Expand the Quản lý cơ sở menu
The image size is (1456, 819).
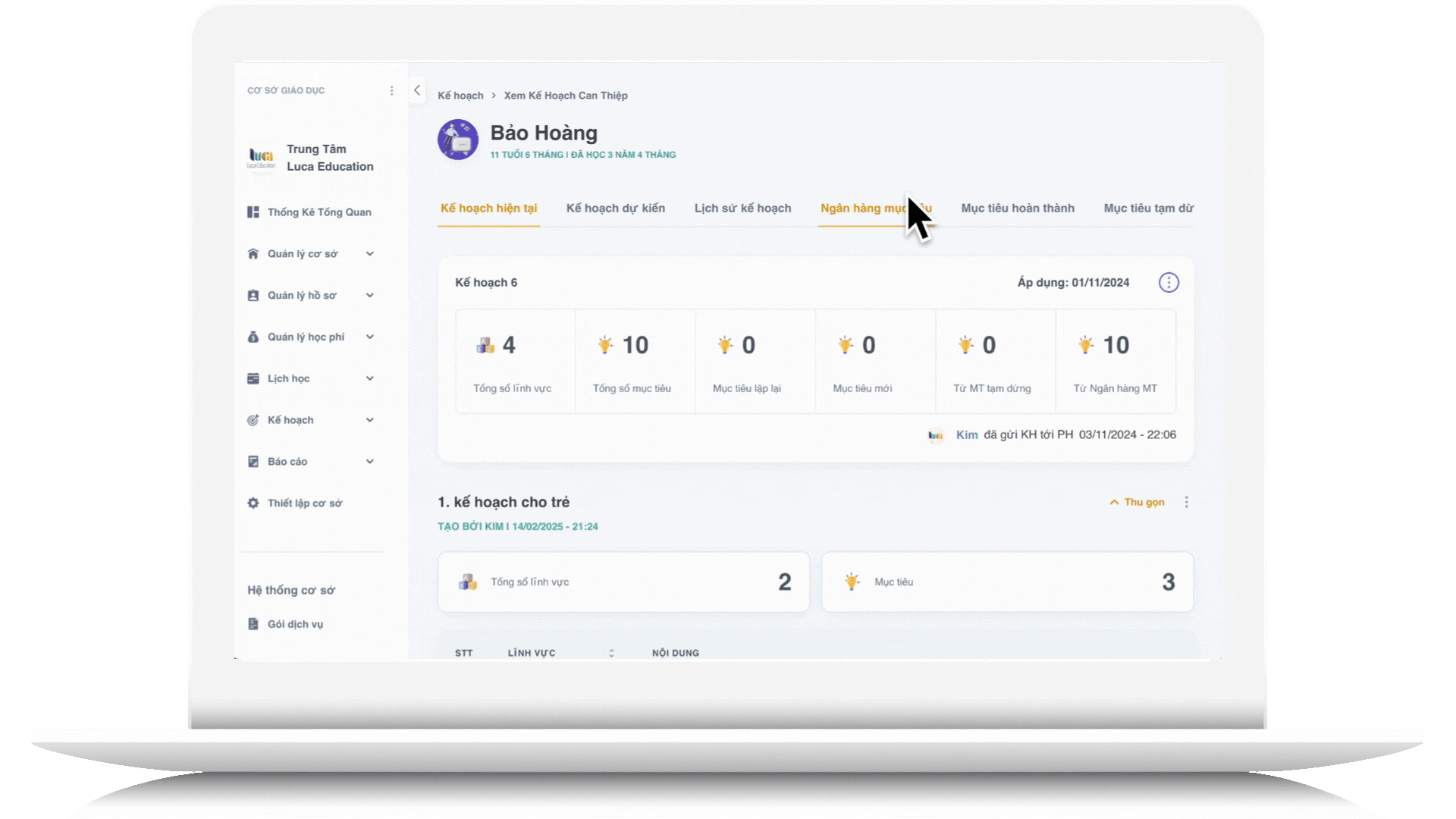[370, 254]
